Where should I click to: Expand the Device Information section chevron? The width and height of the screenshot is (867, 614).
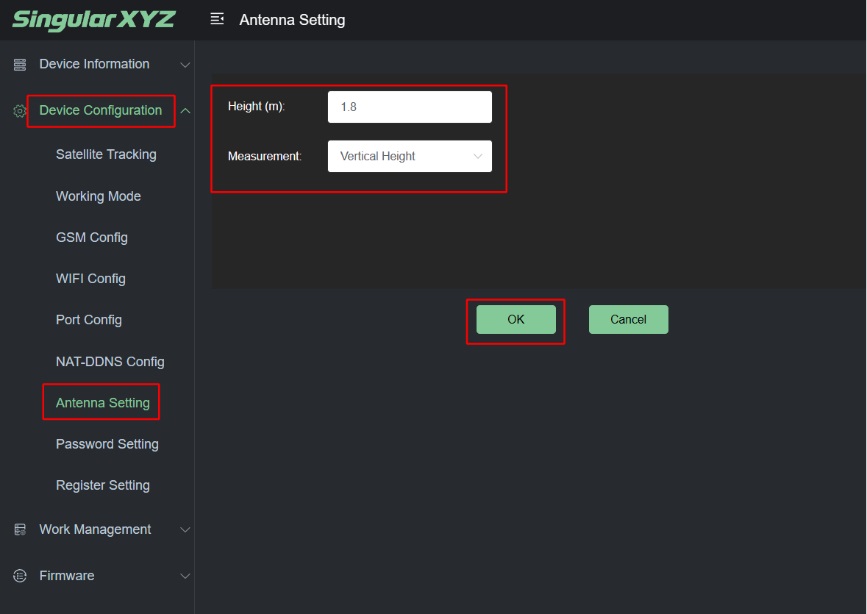(x=185, y=65)
